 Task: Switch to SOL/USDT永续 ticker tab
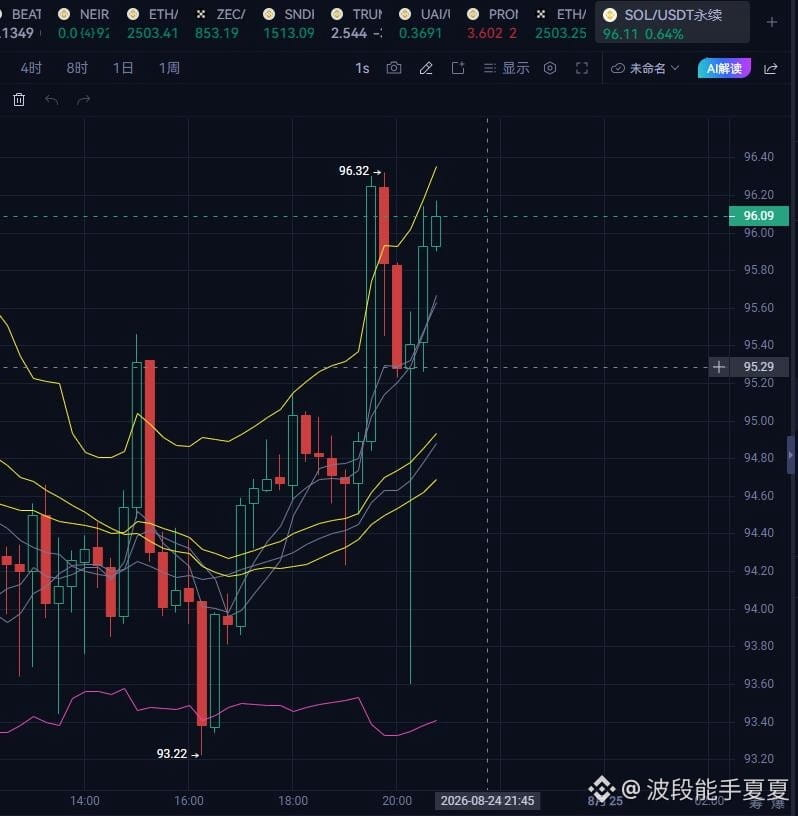[673, 23]
